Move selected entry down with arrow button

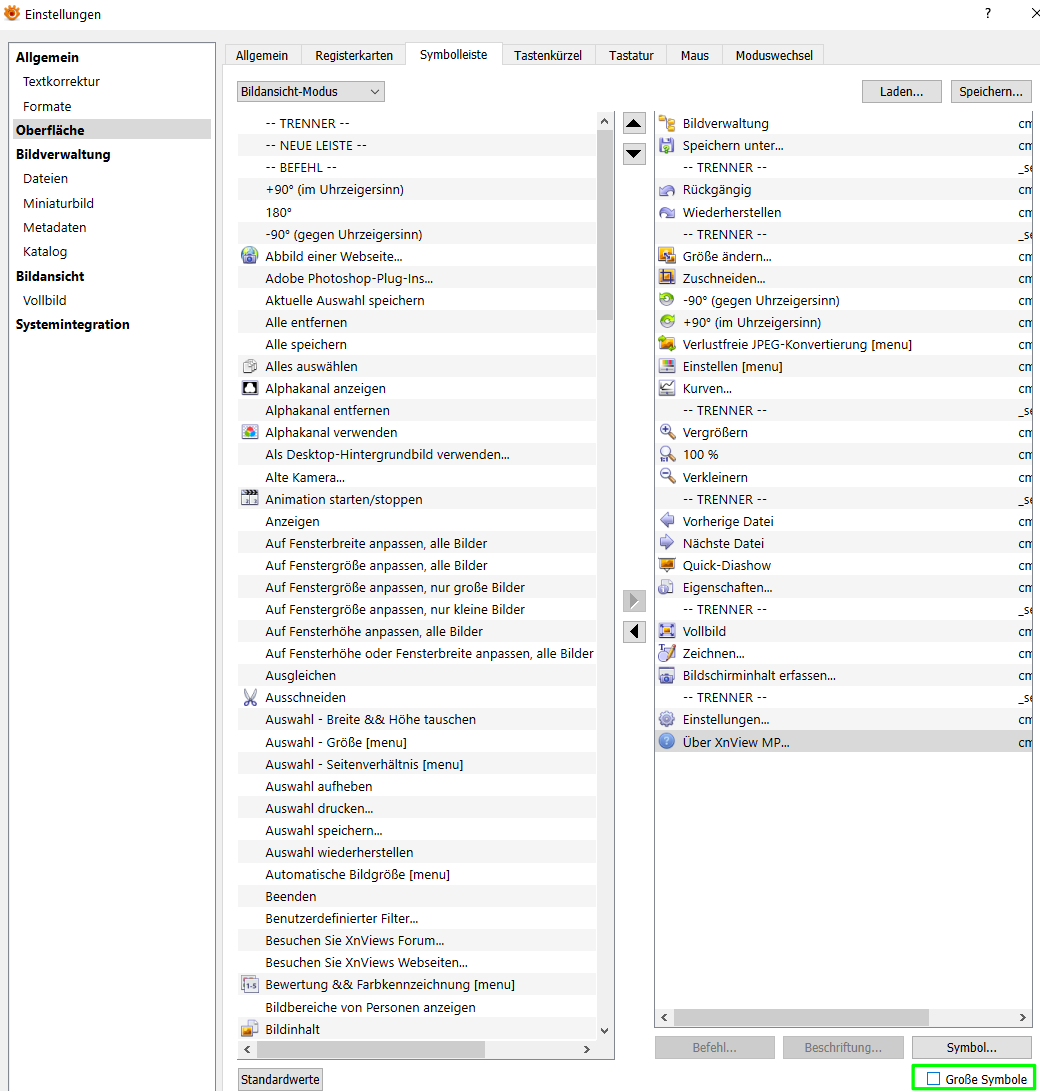pyautogui.click(x=635, y=154)
